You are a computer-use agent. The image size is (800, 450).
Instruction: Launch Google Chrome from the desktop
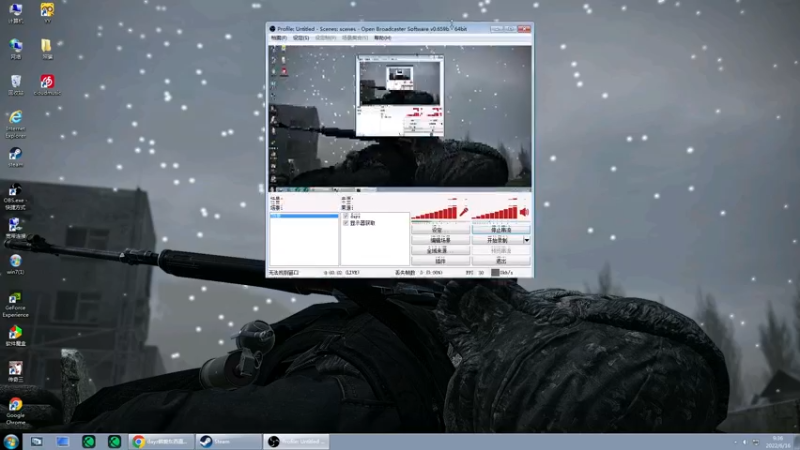pos(15,411)
